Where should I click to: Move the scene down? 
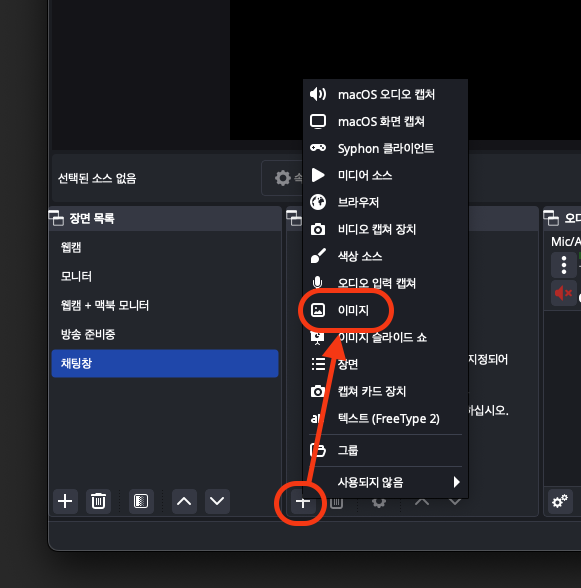coord(217,501)
